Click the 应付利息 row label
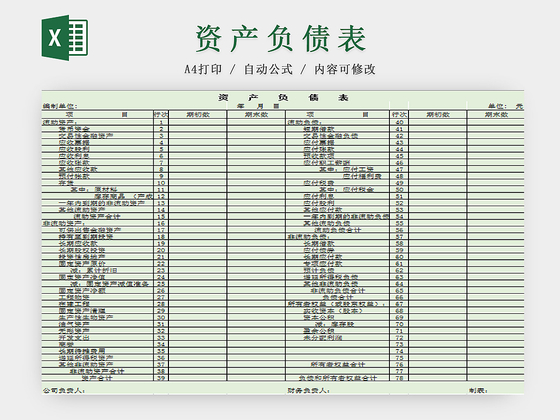 point(319,196)
